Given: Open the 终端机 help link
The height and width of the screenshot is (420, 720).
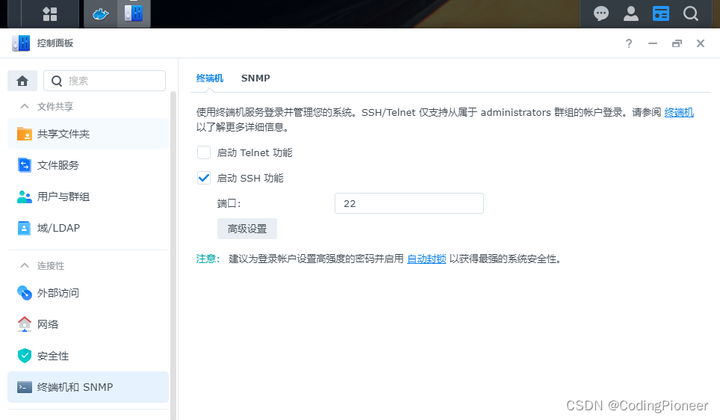Looking at the screenshot, I should click(x=679, y=112).
